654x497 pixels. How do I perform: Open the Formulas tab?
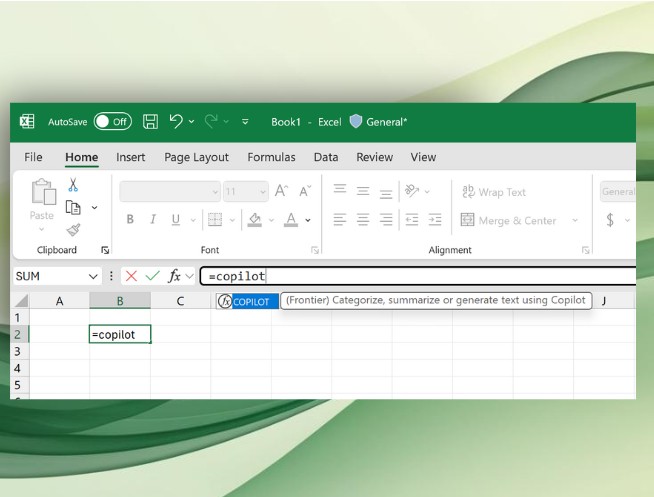click(x=272, y=157)
